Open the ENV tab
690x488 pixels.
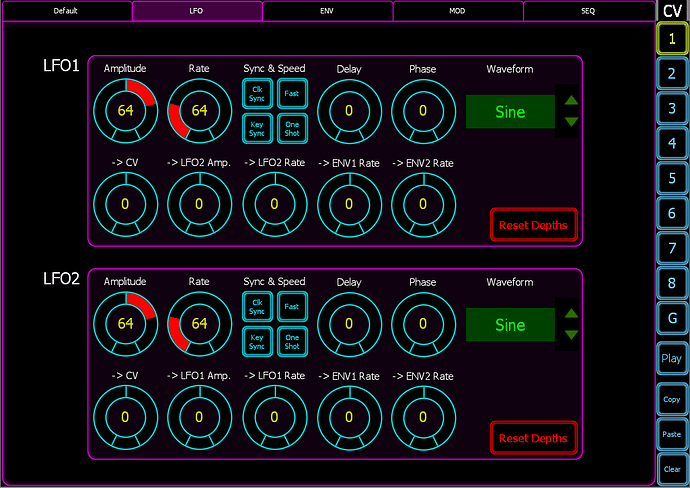[327, 11]
